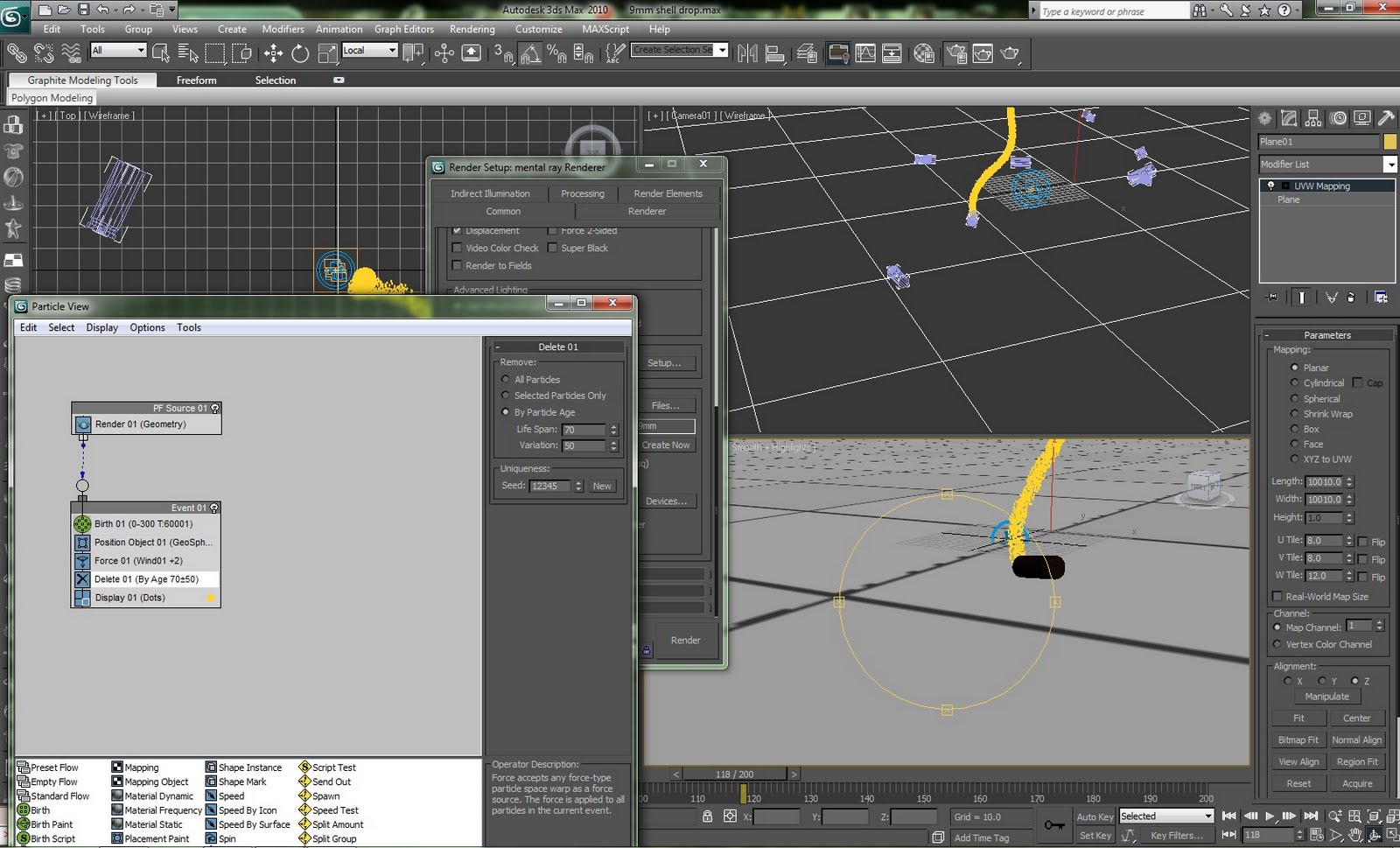This screenshot has width=1400, height=848.
Task: Enable Render to Fields checkbox
Action: pos(457,265)
